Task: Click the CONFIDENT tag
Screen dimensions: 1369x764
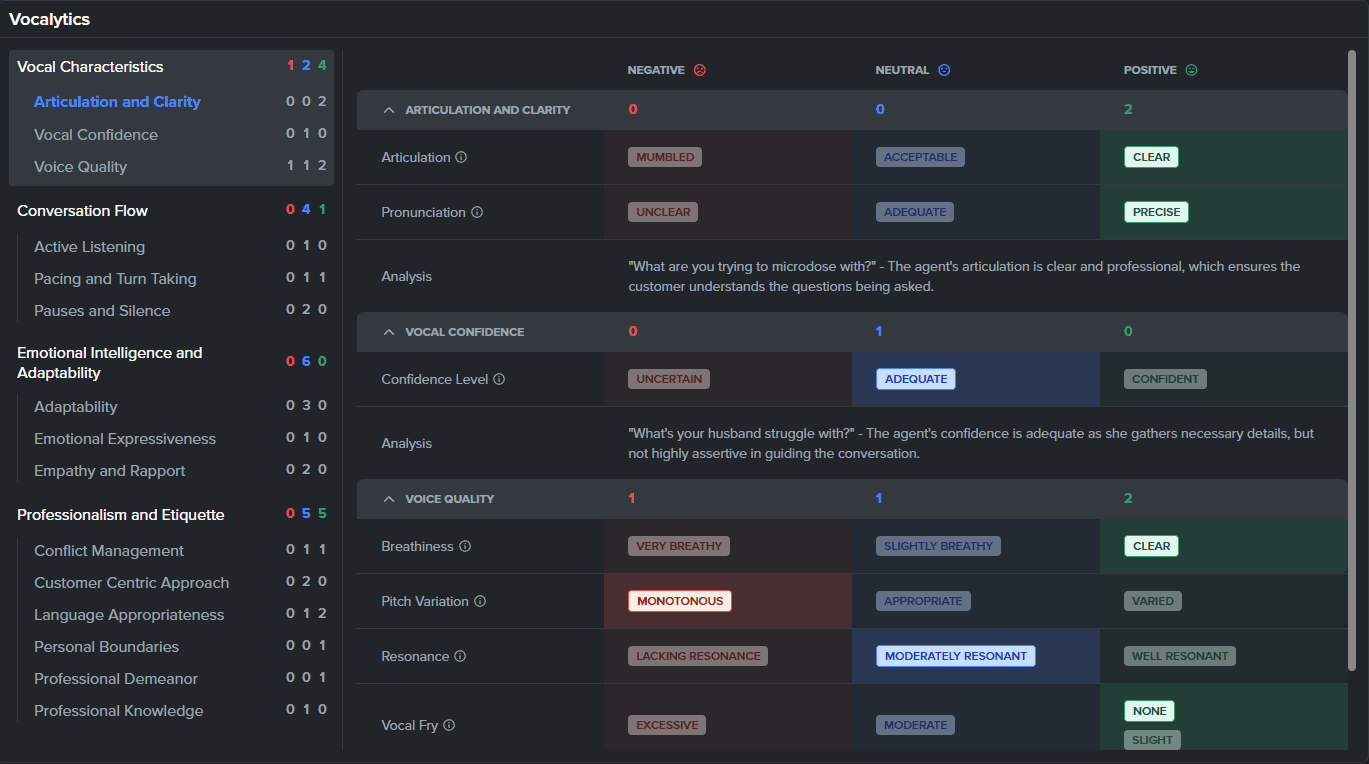Action: pyautogui.click(x=1165, y=379)
